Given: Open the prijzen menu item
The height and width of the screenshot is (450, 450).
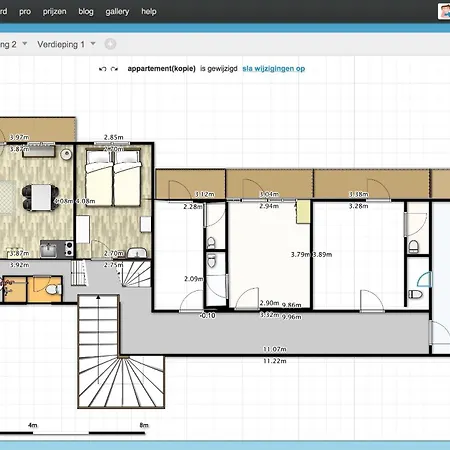Looking at the screenshot, I should pos(54,12).
